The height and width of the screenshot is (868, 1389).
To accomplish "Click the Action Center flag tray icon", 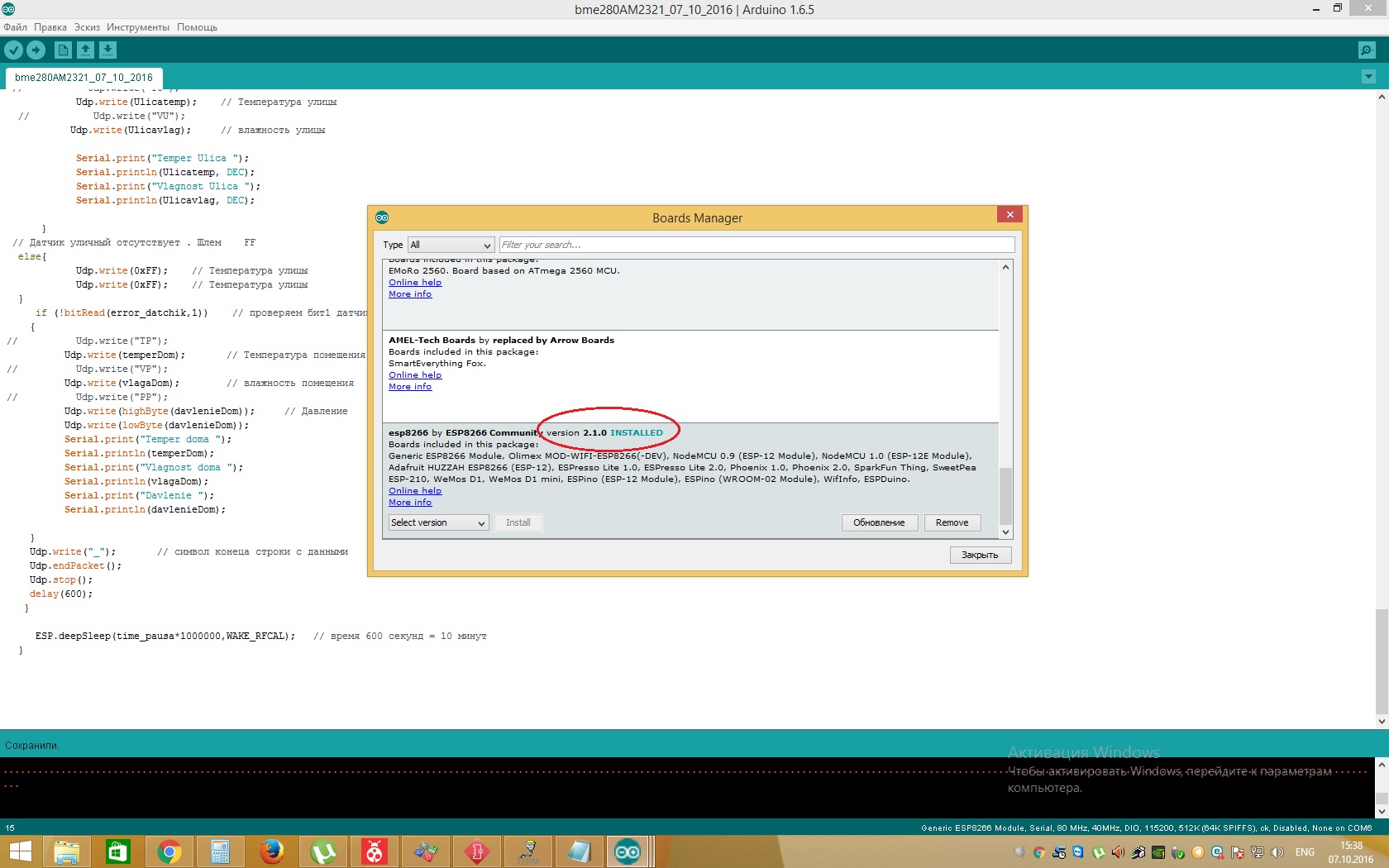I will pos(1238,852).
